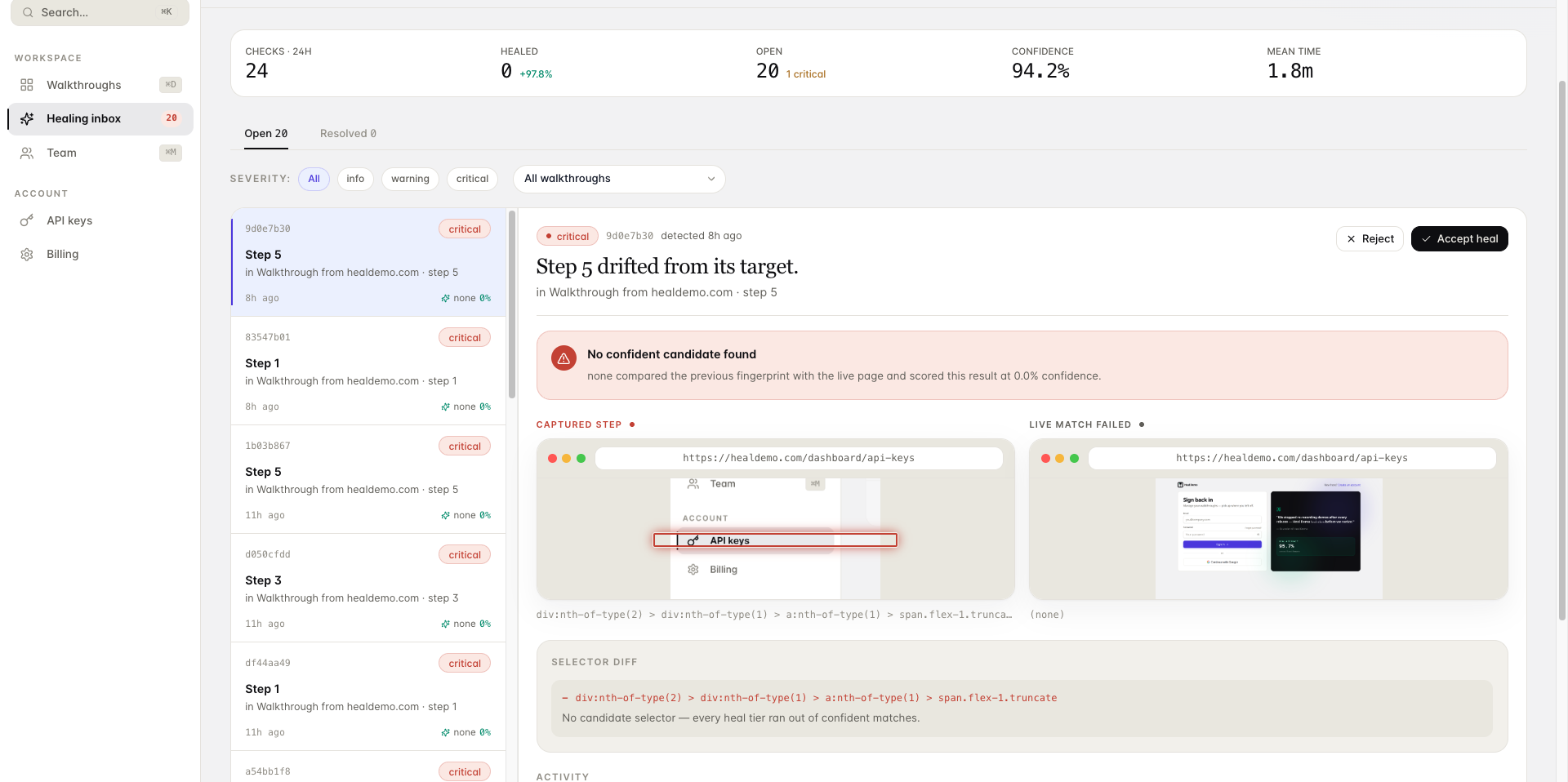Click "No confident candidate found" heading

coord(671,354)
